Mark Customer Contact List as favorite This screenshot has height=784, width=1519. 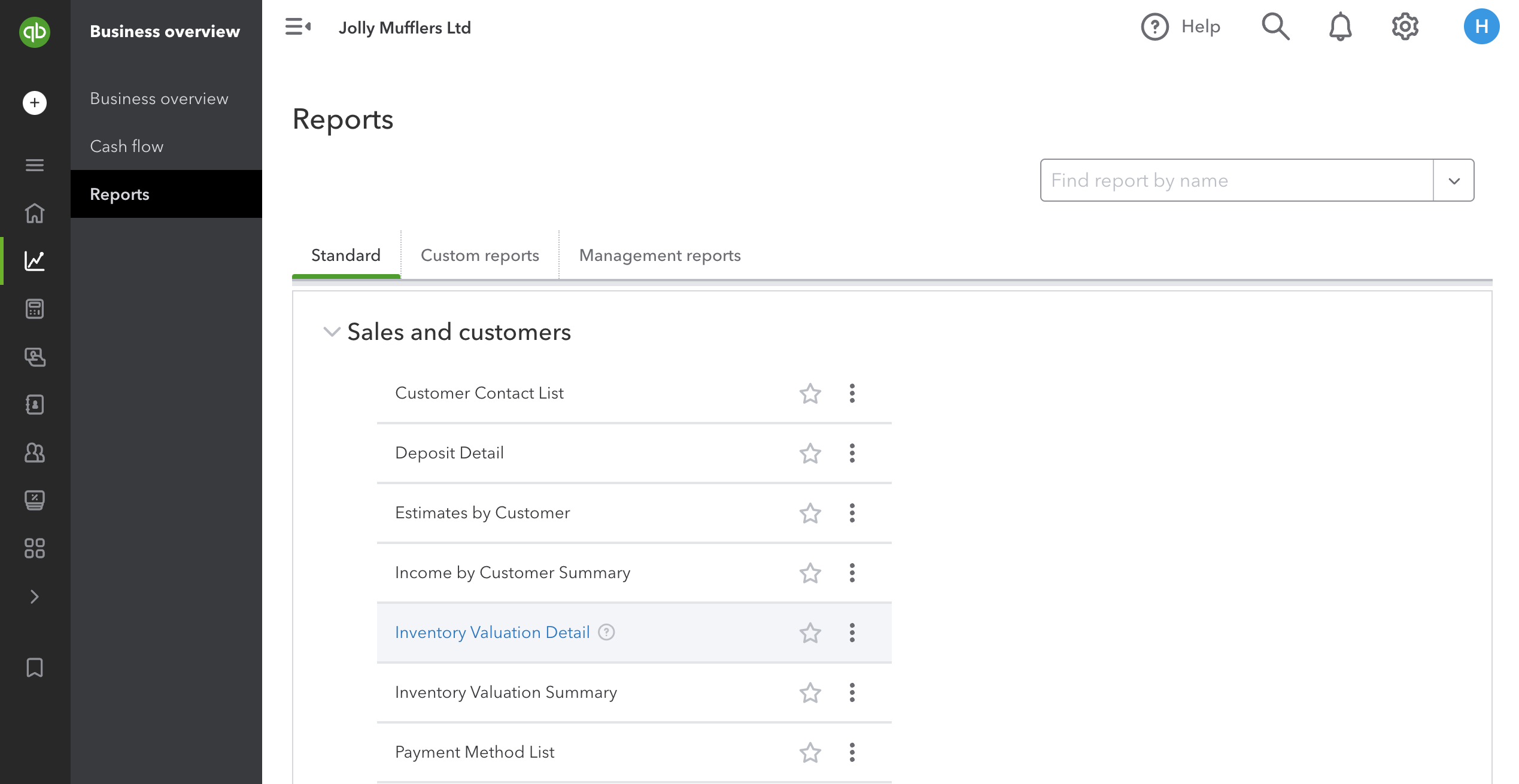(x=810, y=393)
